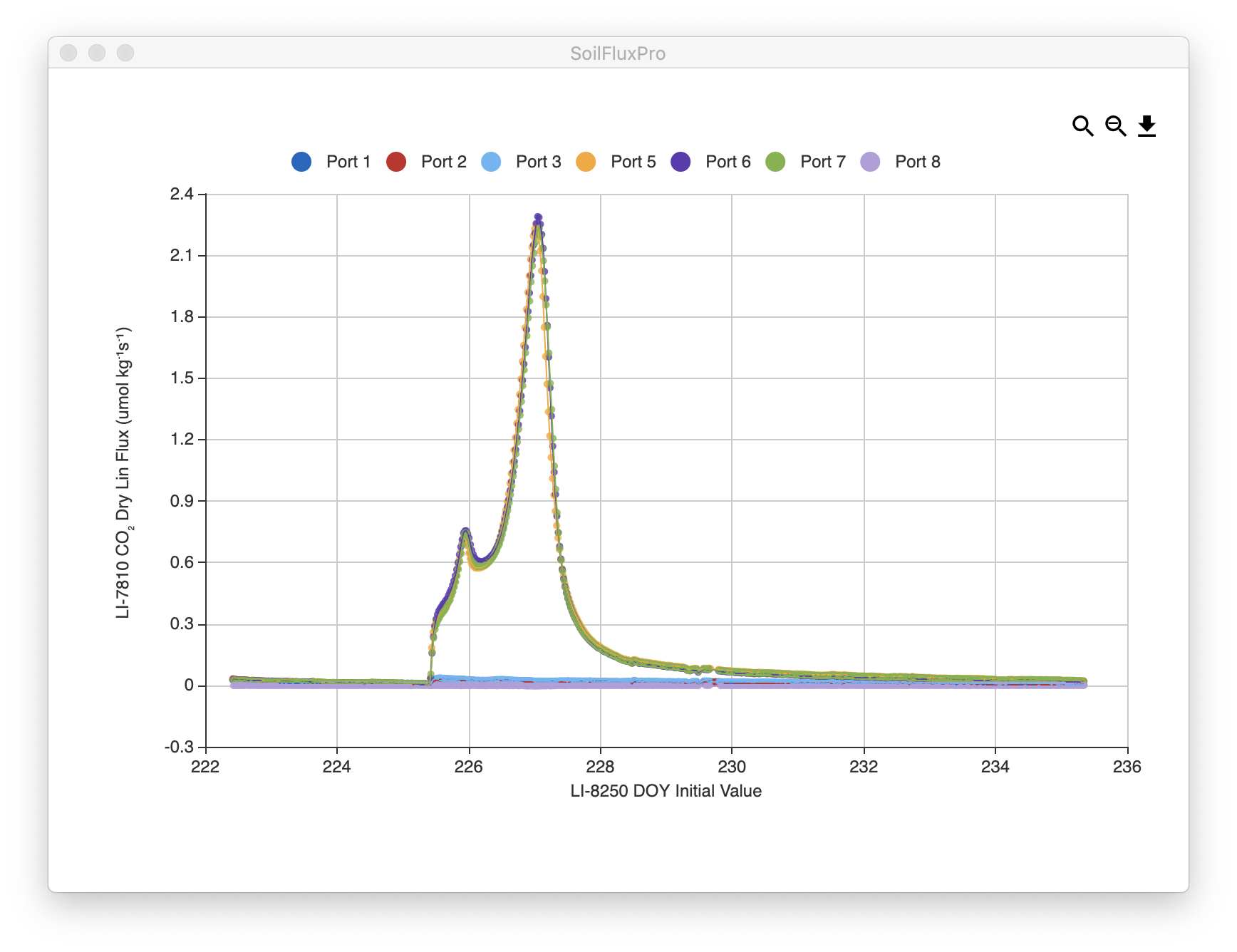Hide the series via Port 6 purple circle
Viewport: 1237px width, 952px height.
coord(680,162)
